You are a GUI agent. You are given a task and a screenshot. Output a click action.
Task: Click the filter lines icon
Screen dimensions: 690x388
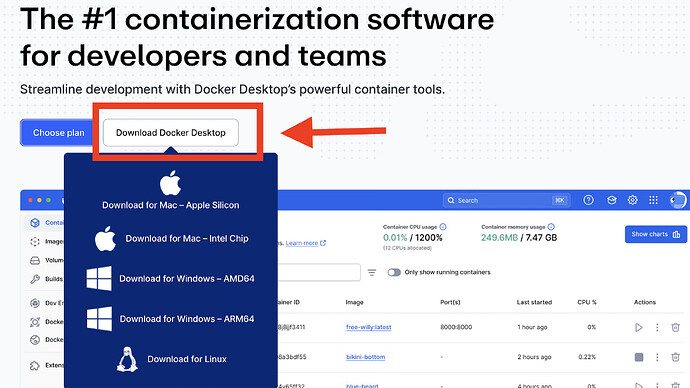tap(372, 273)
